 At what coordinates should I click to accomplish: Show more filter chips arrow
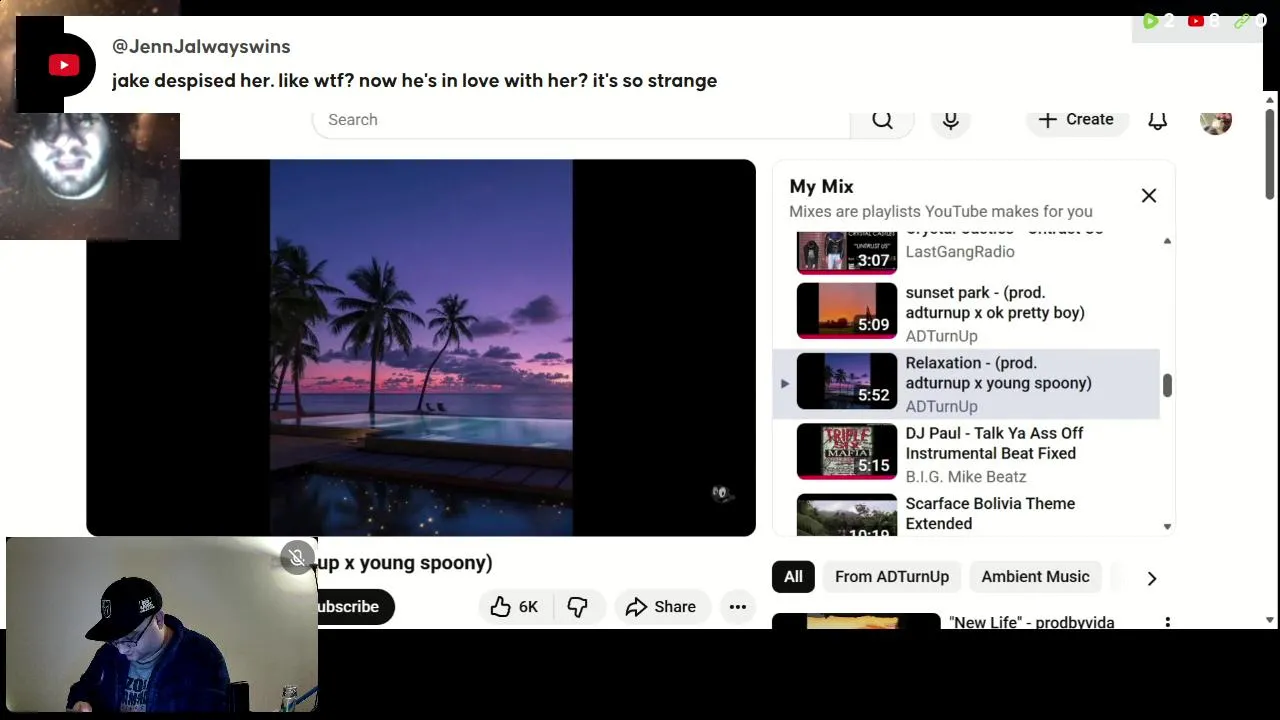(x=1151, y=578)
